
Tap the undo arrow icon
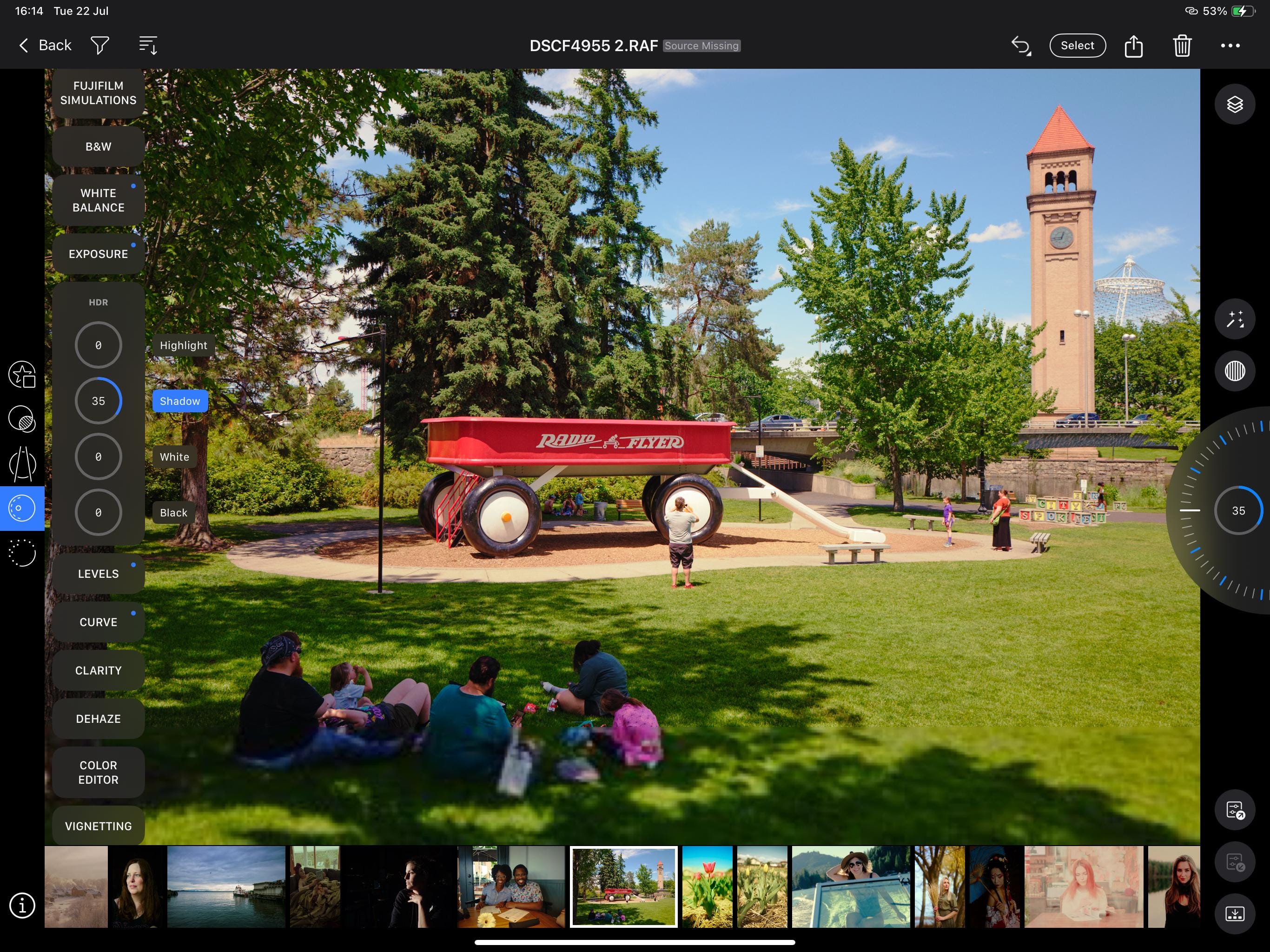(x=1021, y=46)
